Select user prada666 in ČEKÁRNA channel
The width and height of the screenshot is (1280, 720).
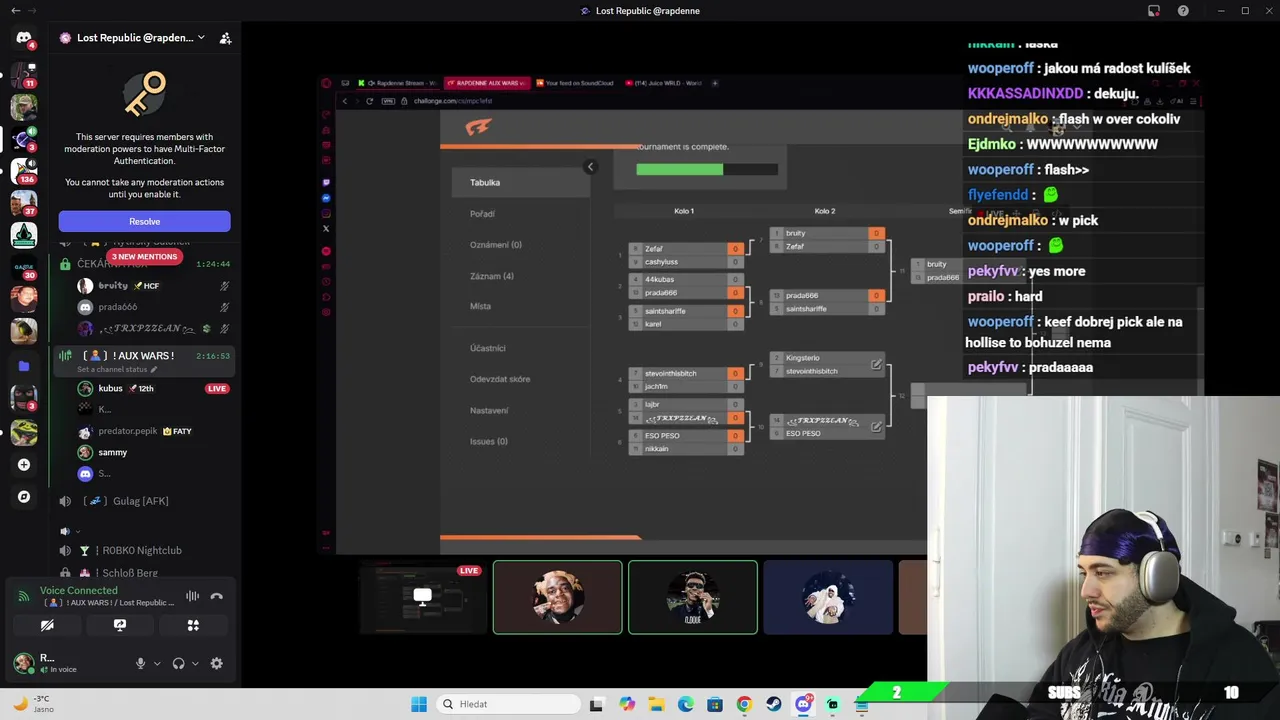[152, 307]
